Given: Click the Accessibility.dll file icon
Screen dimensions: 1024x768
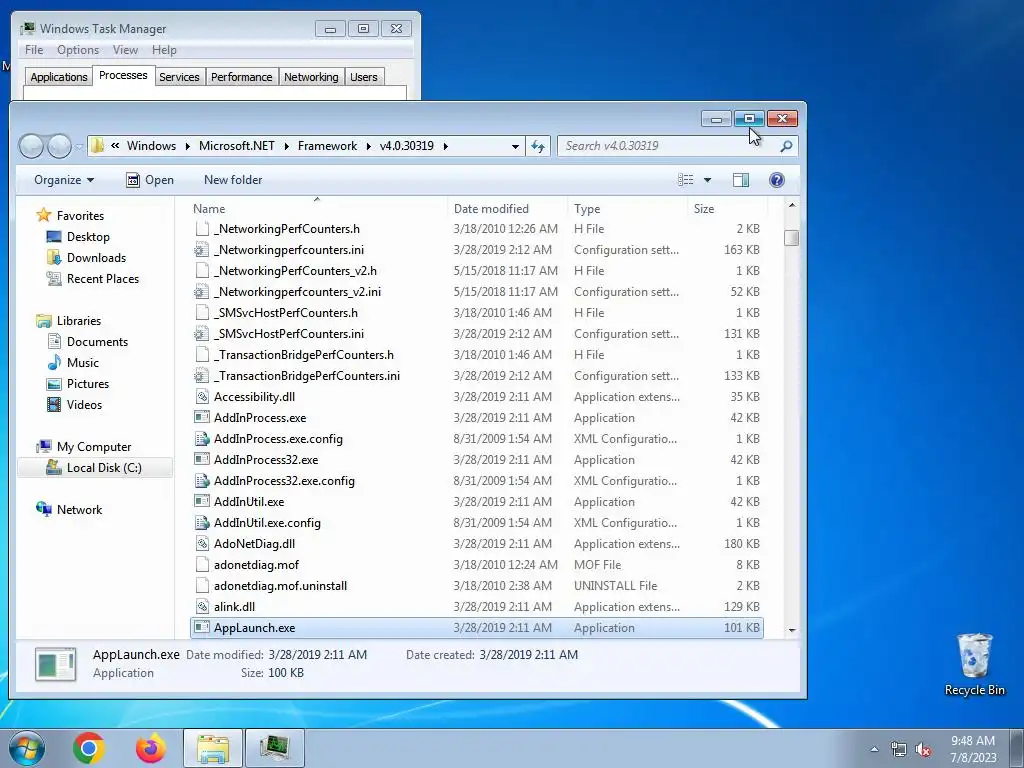Looking at the screenshot, I should coord(202,396).
